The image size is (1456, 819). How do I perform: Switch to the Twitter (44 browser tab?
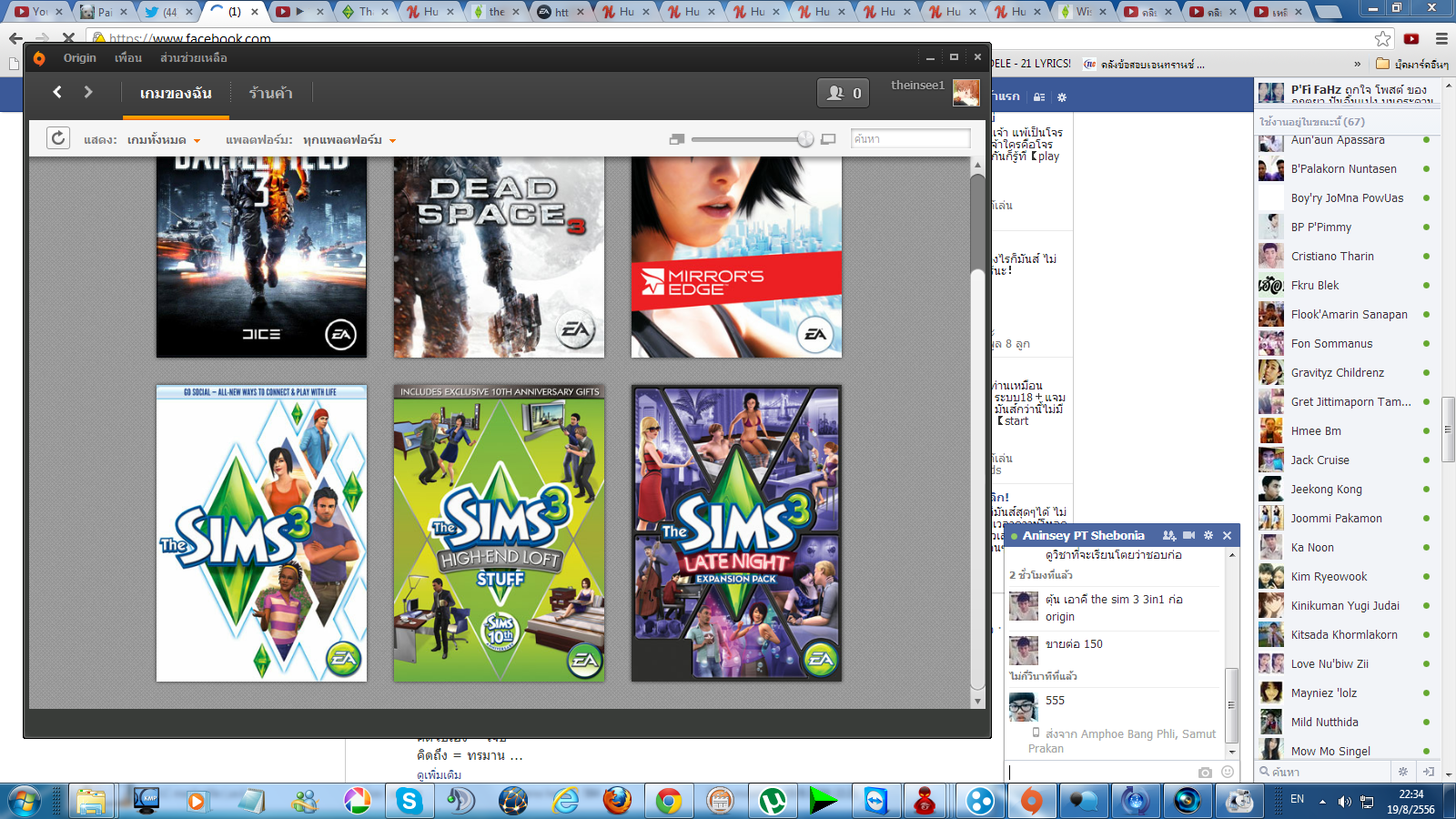(x=170, y=11)
